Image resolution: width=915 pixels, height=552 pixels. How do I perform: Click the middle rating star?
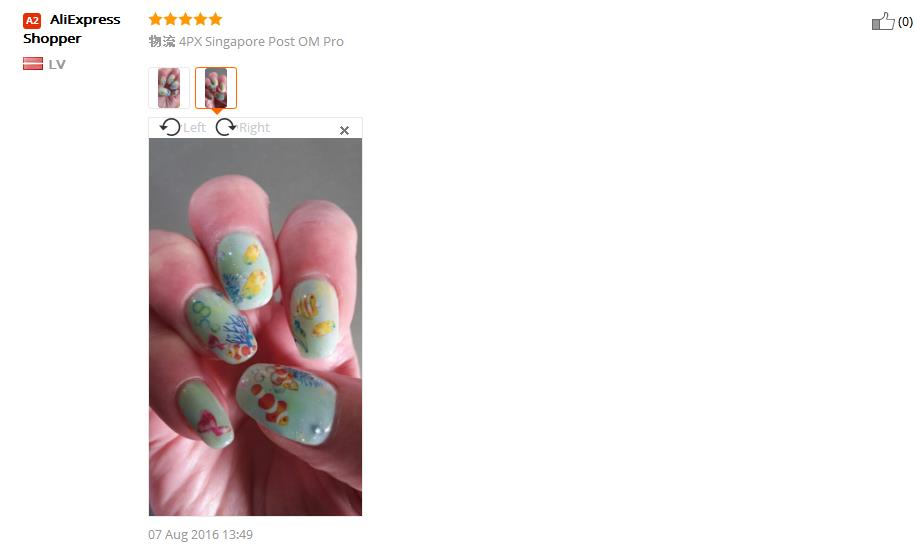(186, 19)
